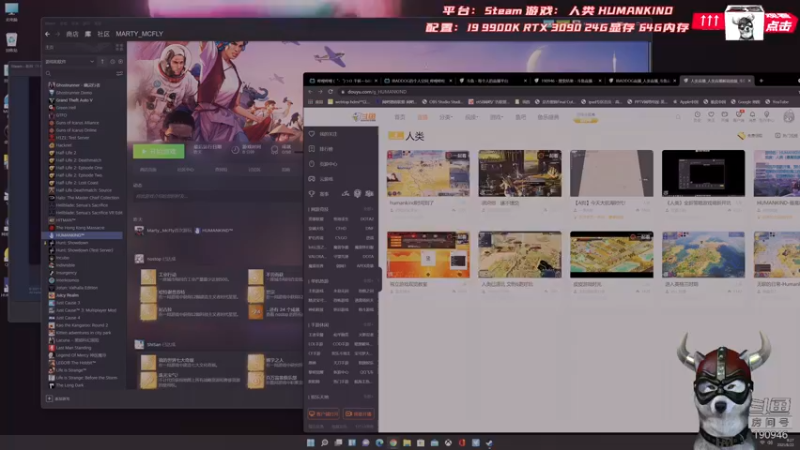The image size is (800, 450).
Task: Select Half-Life 2 in Steam library list
Action: pyautogui.click(x=66, y=153)
